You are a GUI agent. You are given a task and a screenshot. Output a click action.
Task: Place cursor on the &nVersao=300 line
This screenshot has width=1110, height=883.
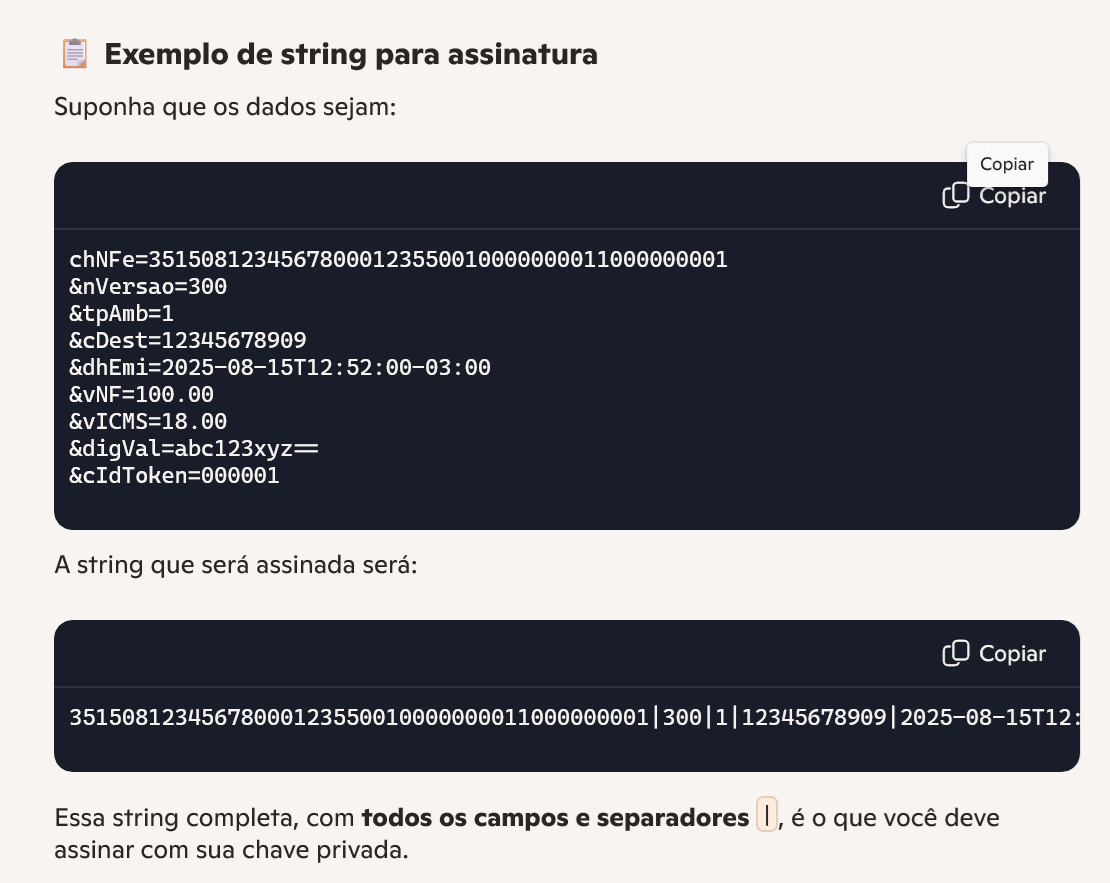(x=148, y=287)
